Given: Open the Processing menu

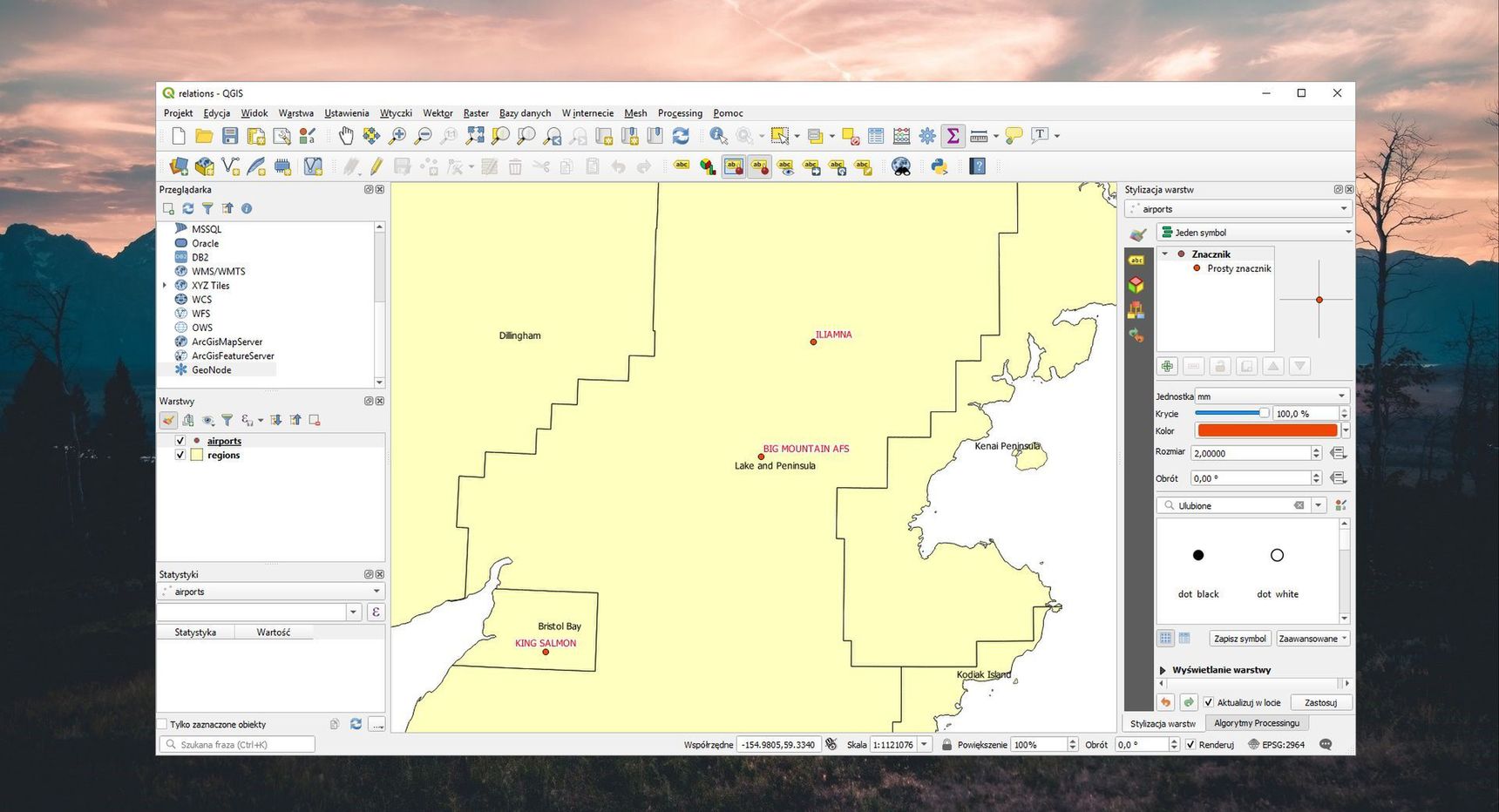Looking at the screenshot, I should coord(680,113).
